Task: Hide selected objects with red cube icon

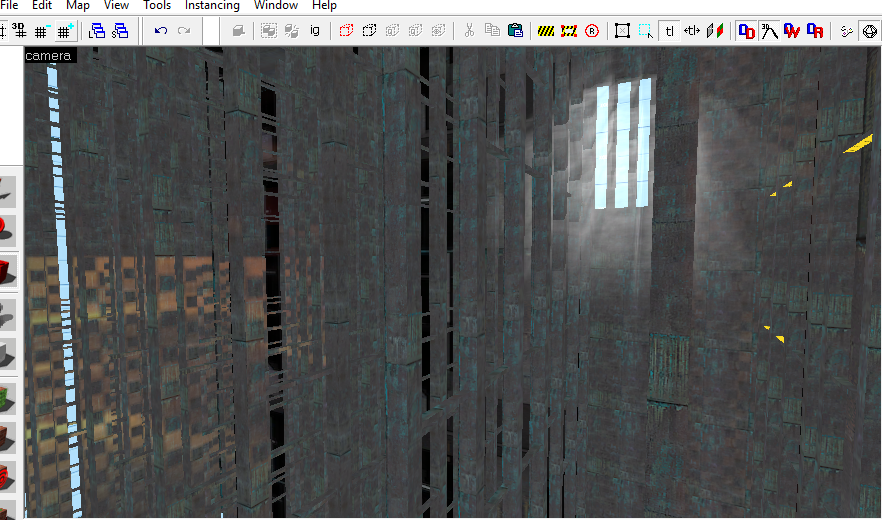Action: tap(346, 30)
